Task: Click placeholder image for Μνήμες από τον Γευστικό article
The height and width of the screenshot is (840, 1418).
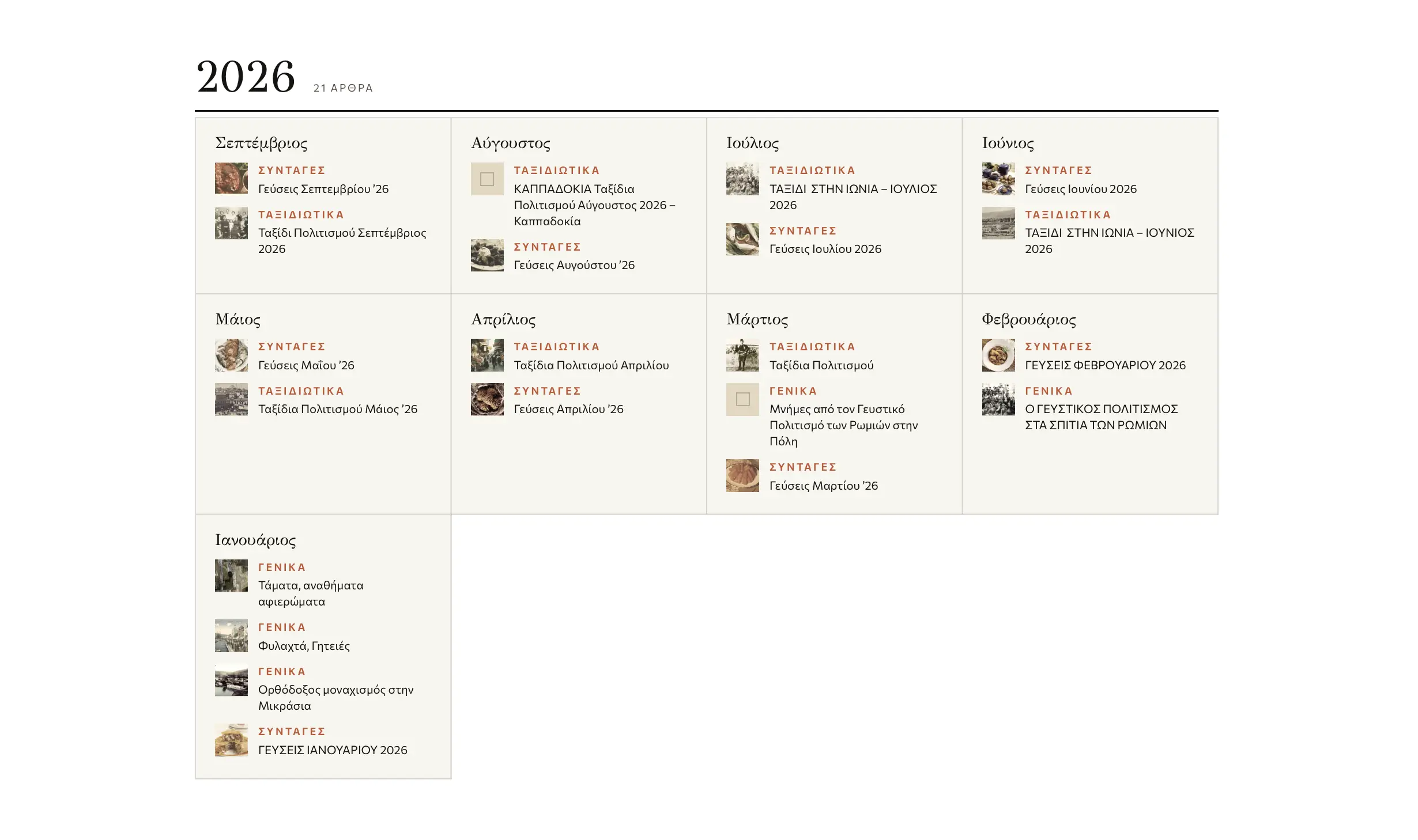Action: [x=742, y=399]
